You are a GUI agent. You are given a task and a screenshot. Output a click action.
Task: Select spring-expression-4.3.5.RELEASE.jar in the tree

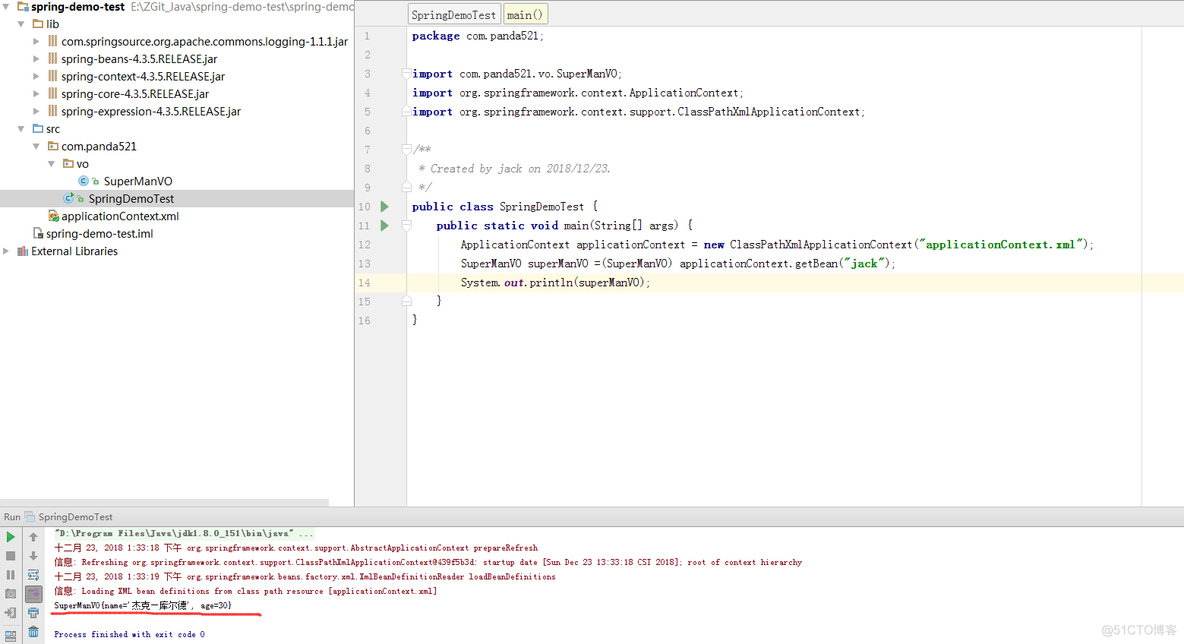pyautogui.click(x=151, y=111)
